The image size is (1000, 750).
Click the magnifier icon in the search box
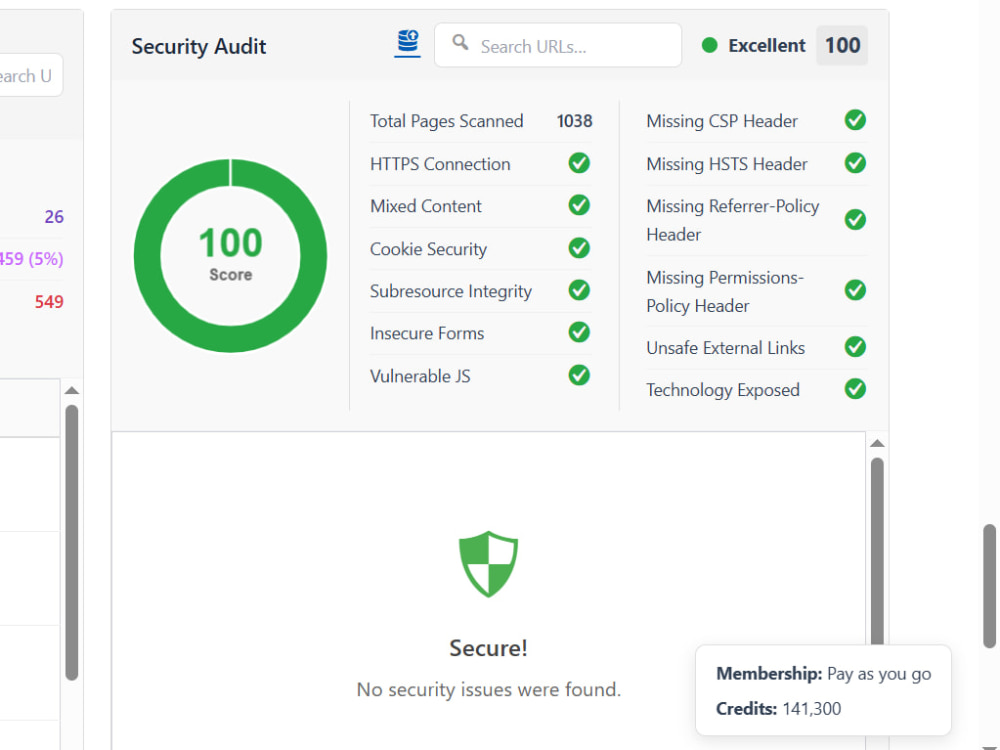460,43
